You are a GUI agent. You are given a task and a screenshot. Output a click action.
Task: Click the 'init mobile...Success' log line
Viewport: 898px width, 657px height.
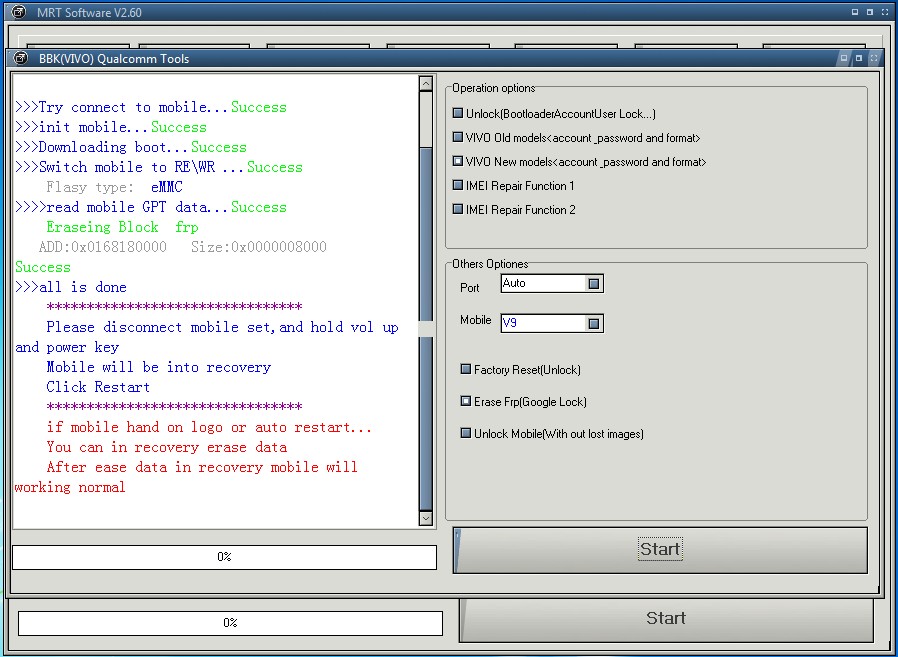(x=111, y=127)
